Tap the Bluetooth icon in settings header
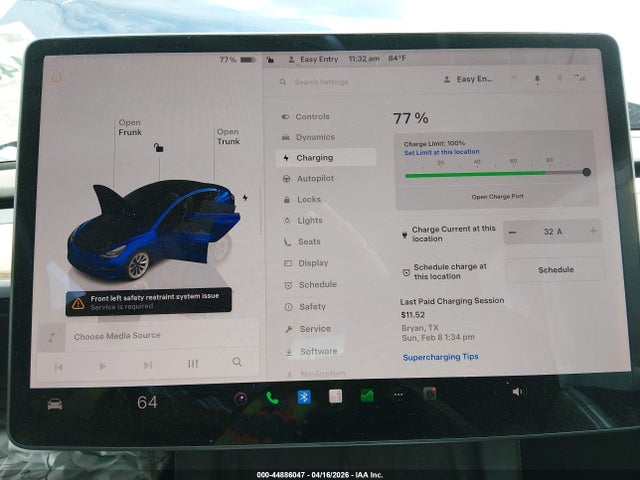 coord(560,78)
